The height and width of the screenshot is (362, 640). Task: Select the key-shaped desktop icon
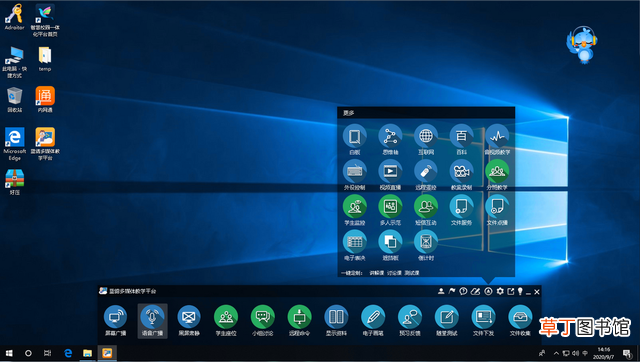point(15,17)
